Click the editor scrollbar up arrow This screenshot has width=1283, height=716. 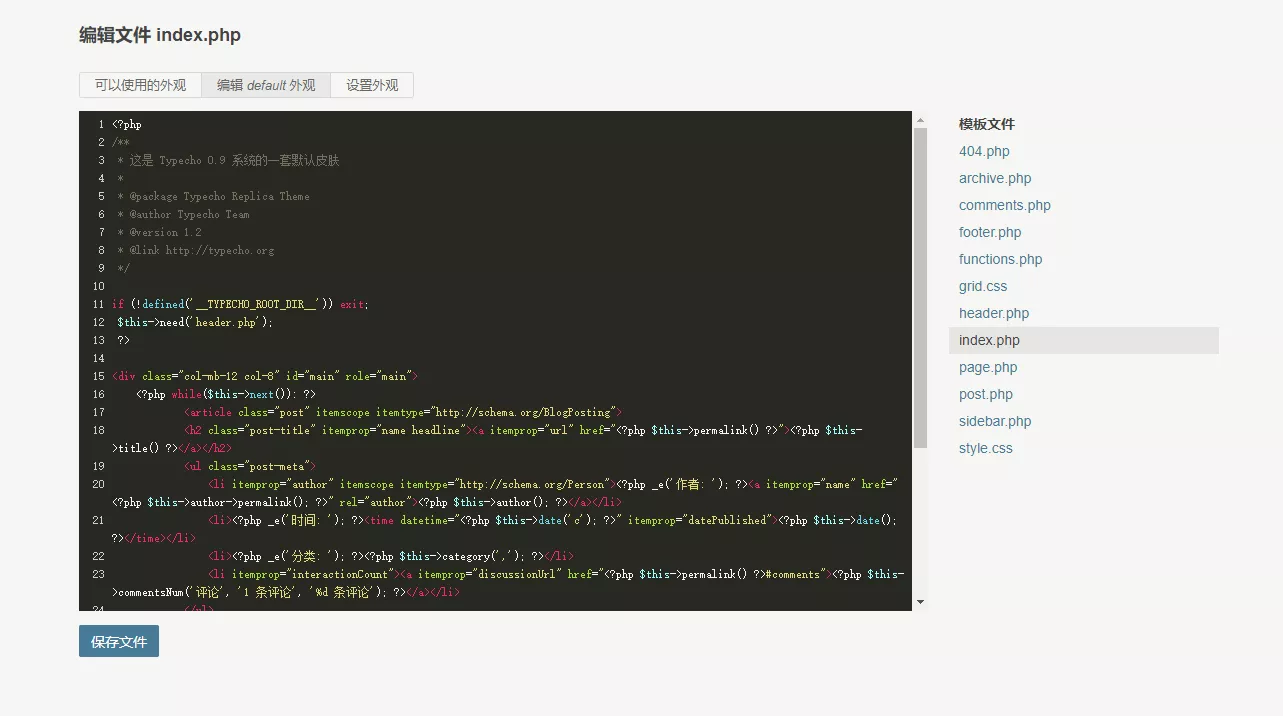(920, 120)
